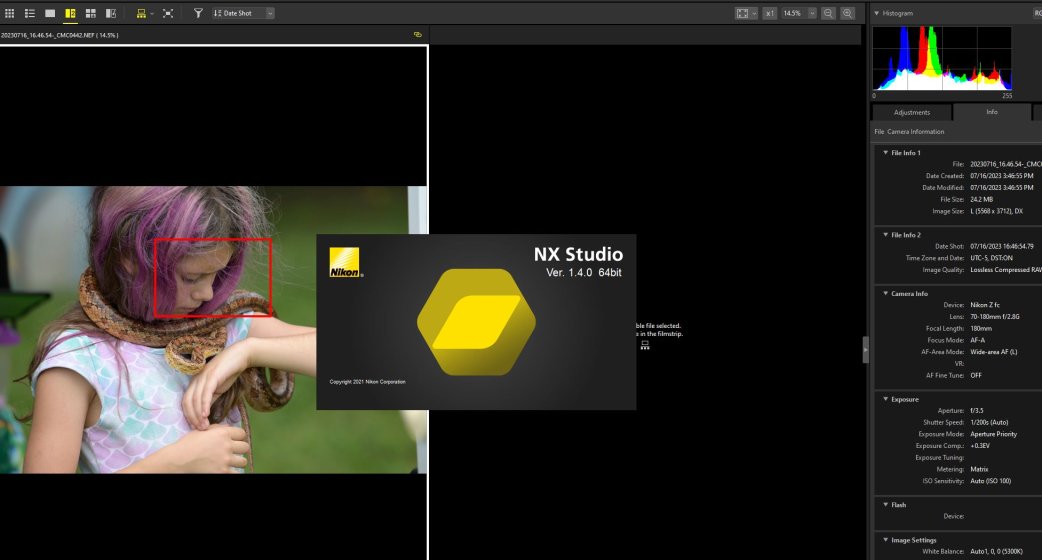Viewport: 1042px width, 560px height.
Task: Click File Camera Information heading
Action: (x=908, y=132)
